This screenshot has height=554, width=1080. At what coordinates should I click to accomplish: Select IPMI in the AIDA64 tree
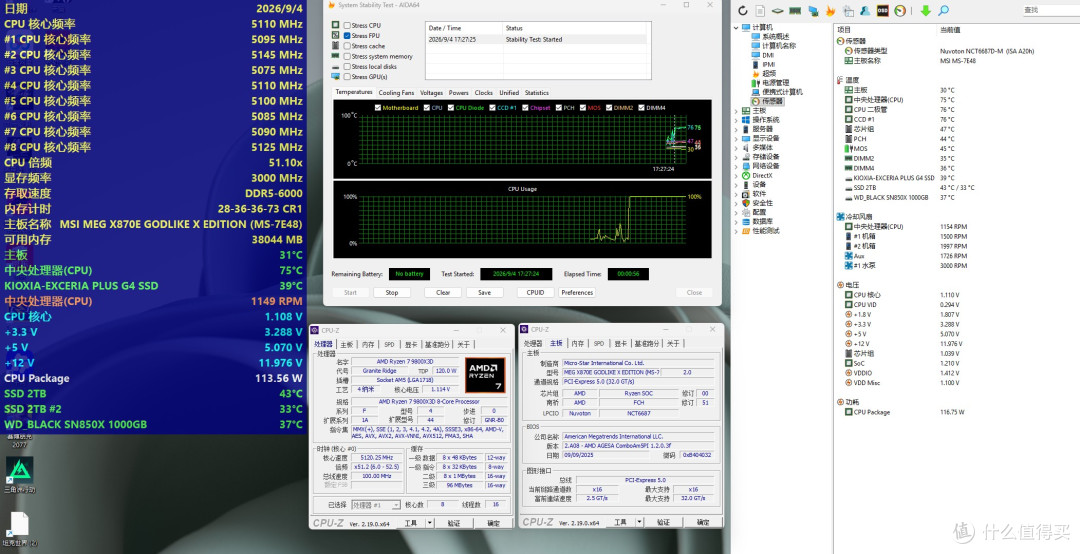click(769, 64)
